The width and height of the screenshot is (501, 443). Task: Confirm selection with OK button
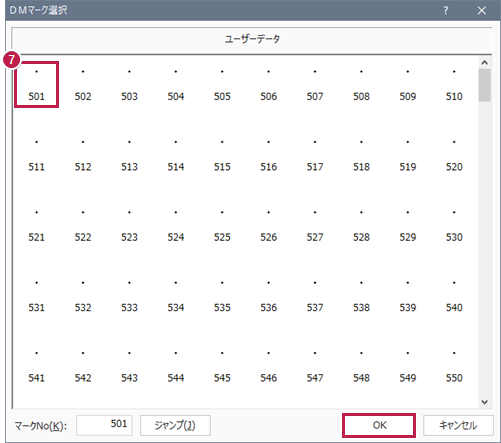pos(379,425)
